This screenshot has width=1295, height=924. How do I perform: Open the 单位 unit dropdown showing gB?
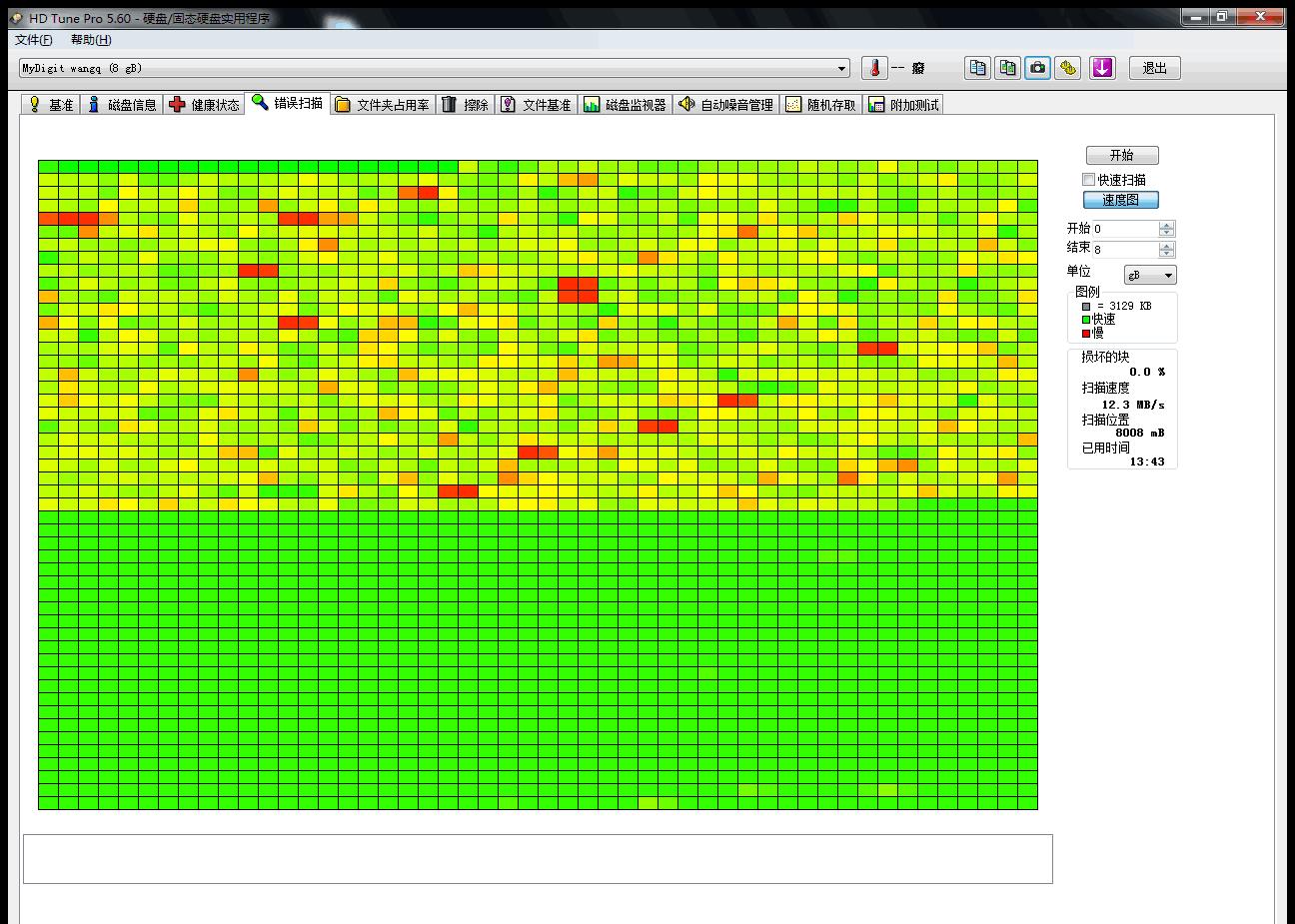1151,275
